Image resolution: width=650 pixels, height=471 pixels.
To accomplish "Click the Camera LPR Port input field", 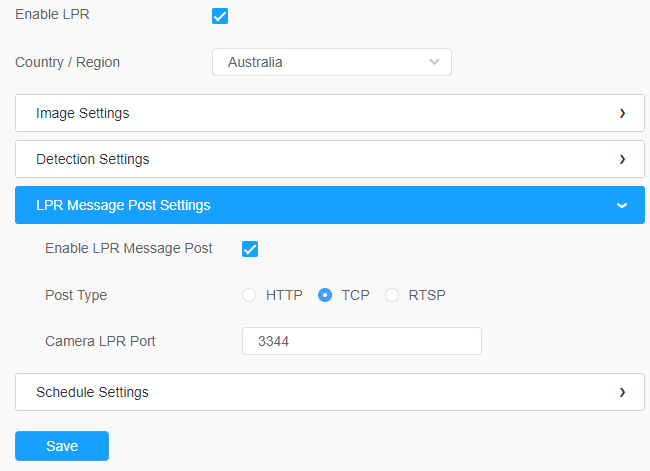I will [361, 341].
